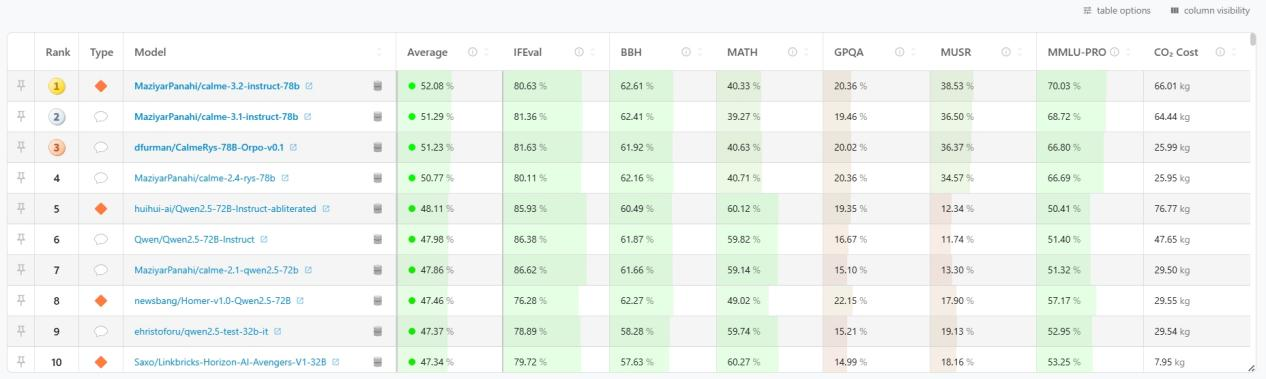1266x379 pixels.
Task: Open database icon for CalmeRys-78B-Orpo-v0.1
Action: pyautogui.click(x=378, y=147)
